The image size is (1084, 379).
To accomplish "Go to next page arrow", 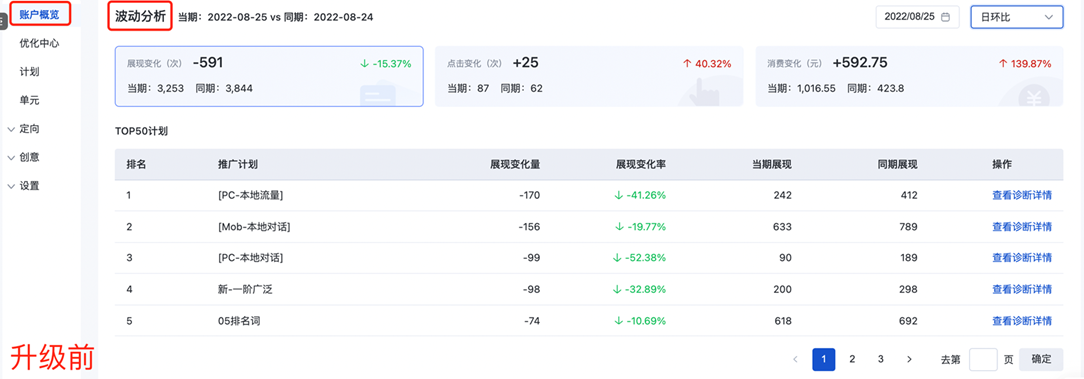I will tap(909, 359).
